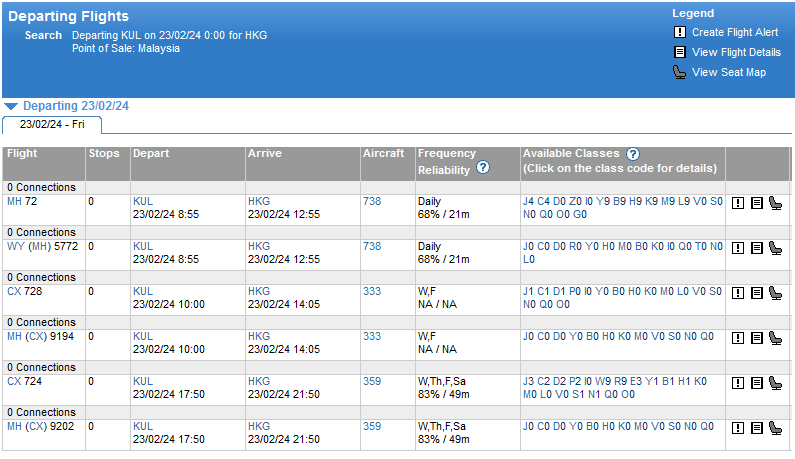Screen dimensions: 795x459
Task: Open seat map for MH (CX) 9202
Action: click(775, 428)
